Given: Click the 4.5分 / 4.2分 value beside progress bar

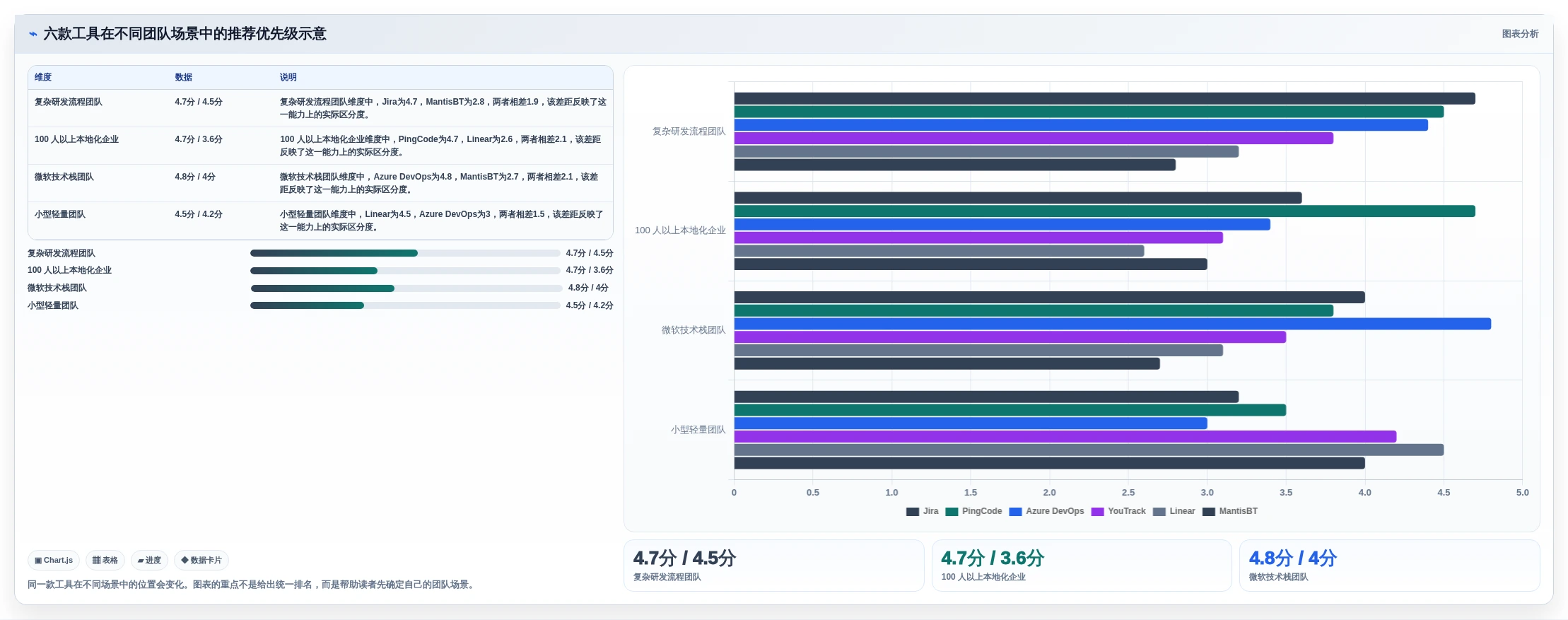Looking at the screenshot, I should pos(590,306).
